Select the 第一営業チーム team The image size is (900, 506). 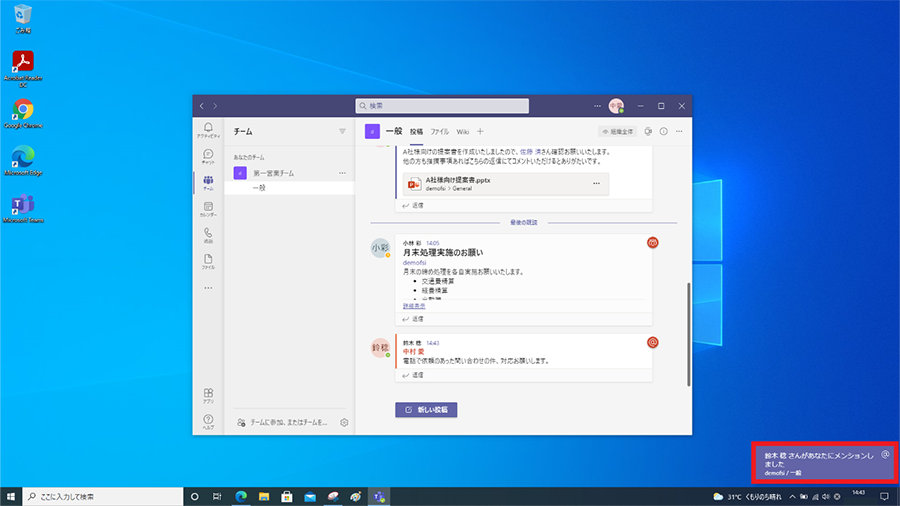coord(273,173)
